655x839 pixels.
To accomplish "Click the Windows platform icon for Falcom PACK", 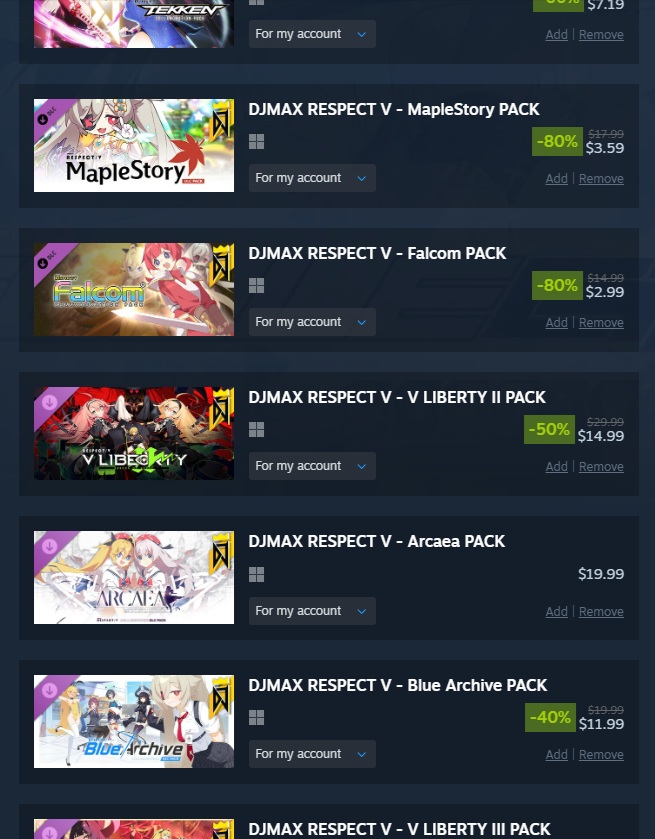I will point(256,286).
